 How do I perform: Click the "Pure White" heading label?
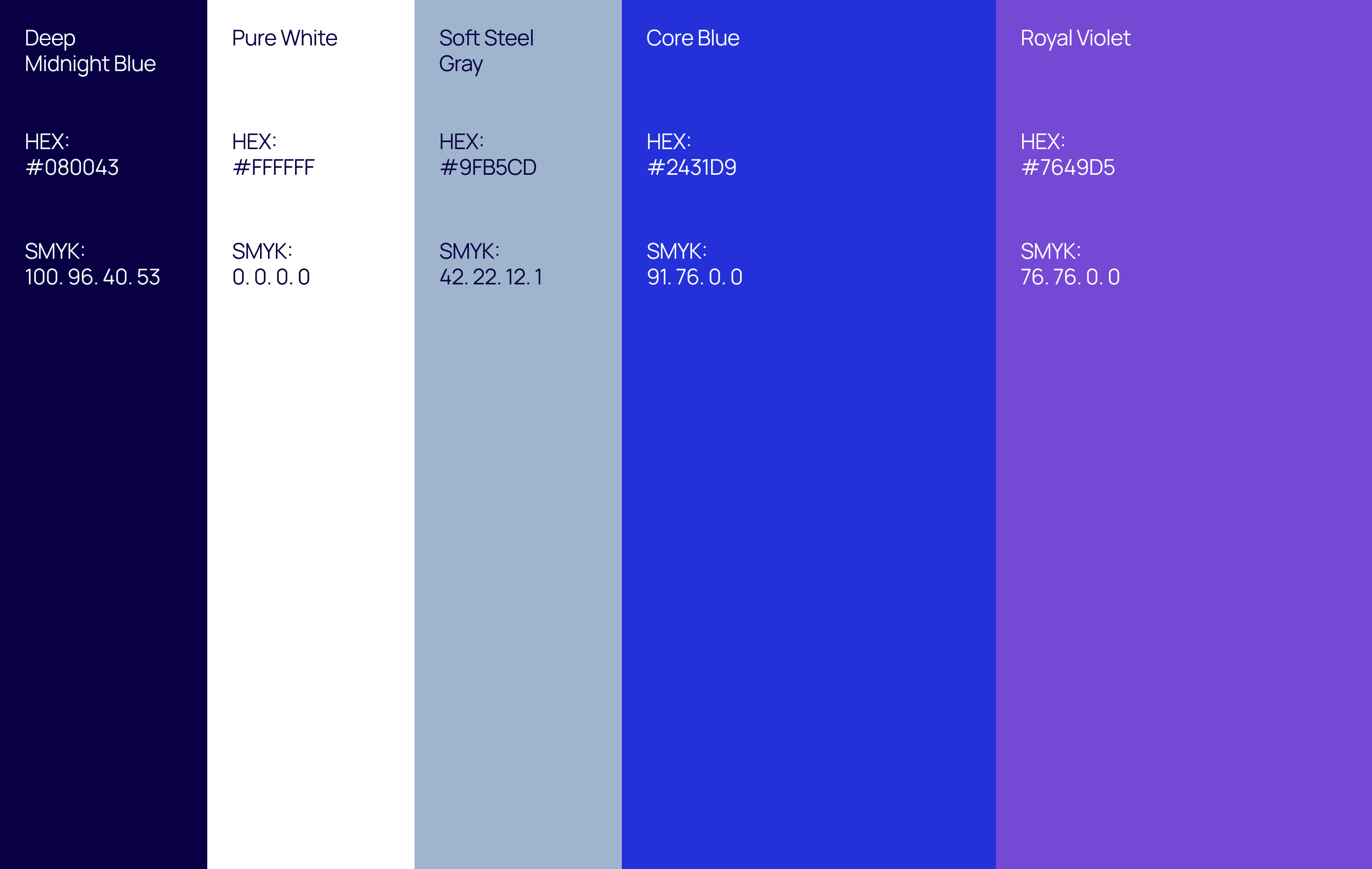point(284,38)
